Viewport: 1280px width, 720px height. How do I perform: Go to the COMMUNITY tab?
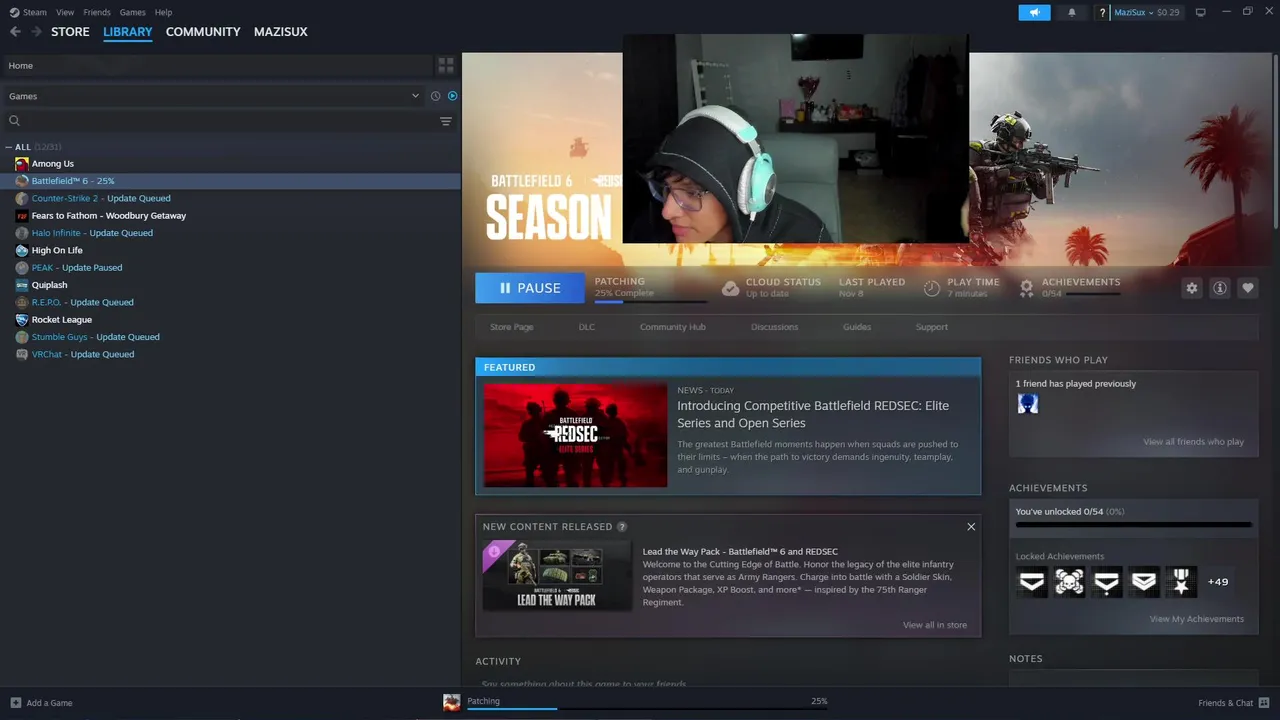point(203,32)
